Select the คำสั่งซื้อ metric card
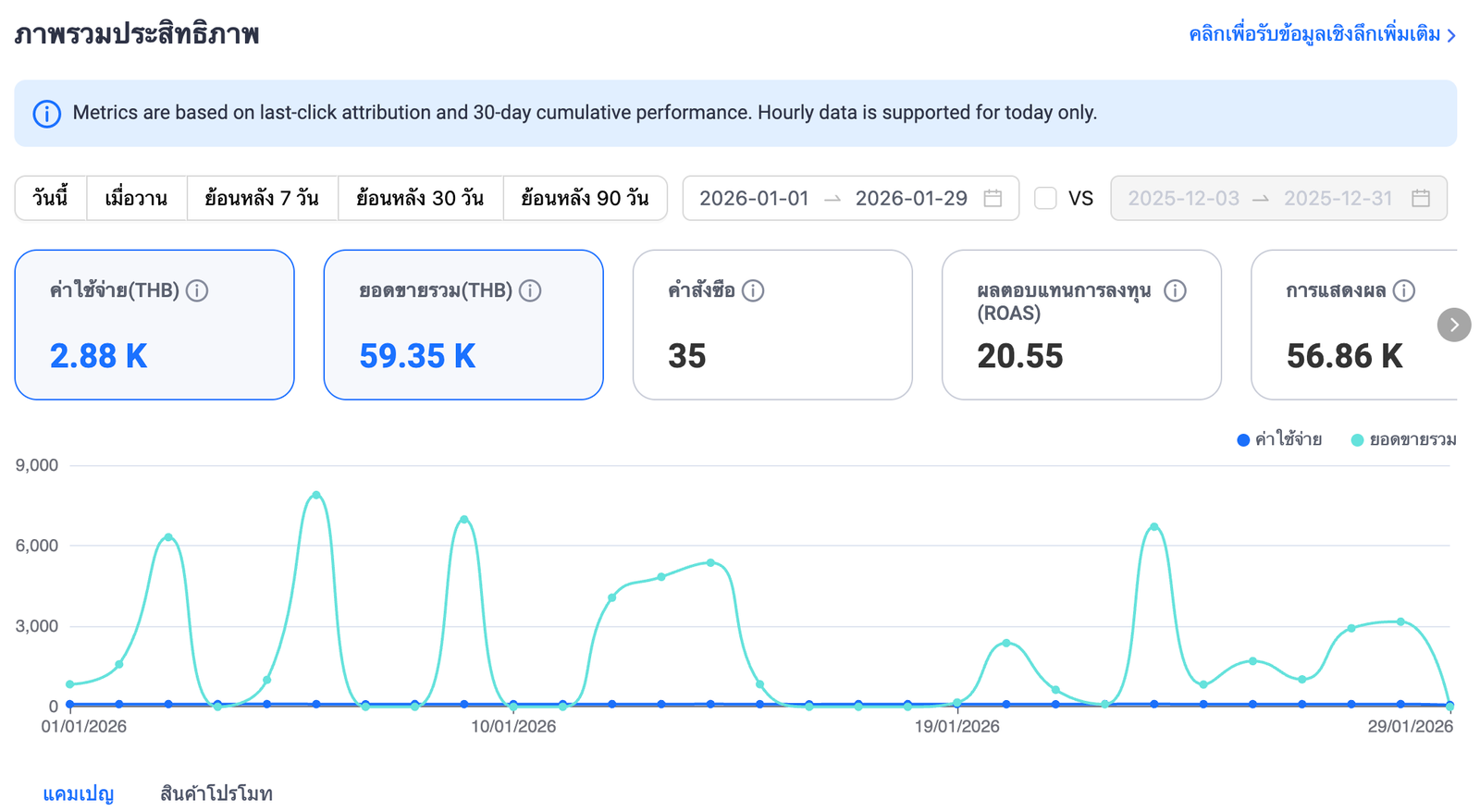The height and width of the screenshot is (812, 1480). click(x=771, y=325)
